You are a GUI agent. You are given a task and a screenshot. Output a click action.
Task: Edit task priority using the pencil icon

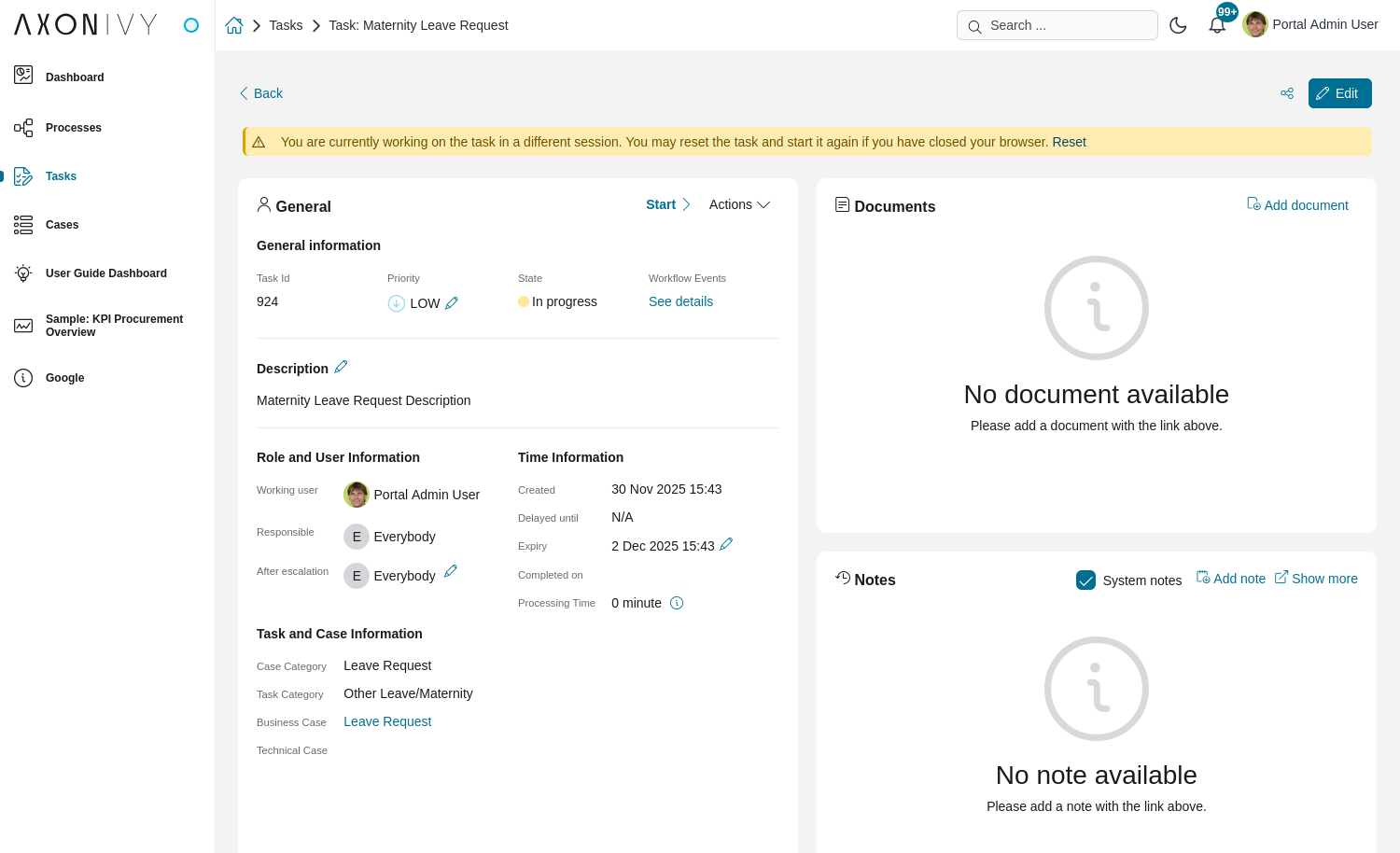click(452, 302)
